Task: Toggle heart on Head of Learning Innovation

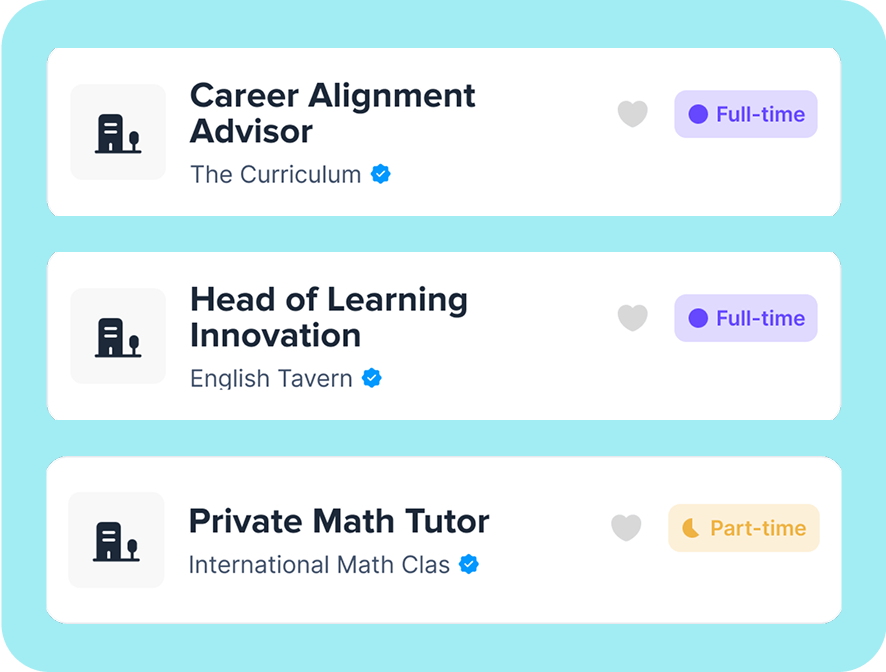Action: (632, 318)
